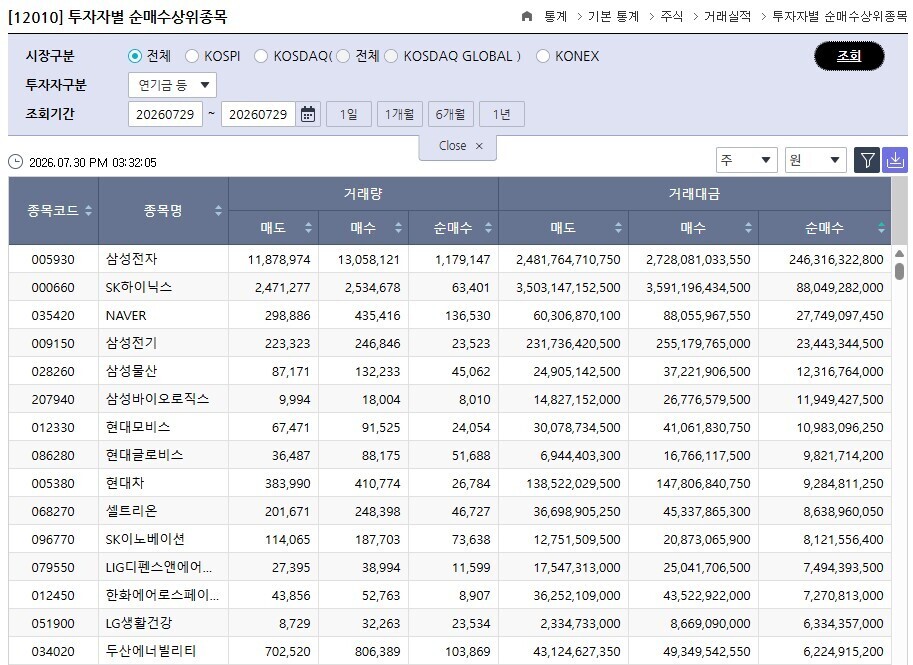Select KONEX market radio button
This screenshot has height=665, width=913.
click(x=543, y=56)
